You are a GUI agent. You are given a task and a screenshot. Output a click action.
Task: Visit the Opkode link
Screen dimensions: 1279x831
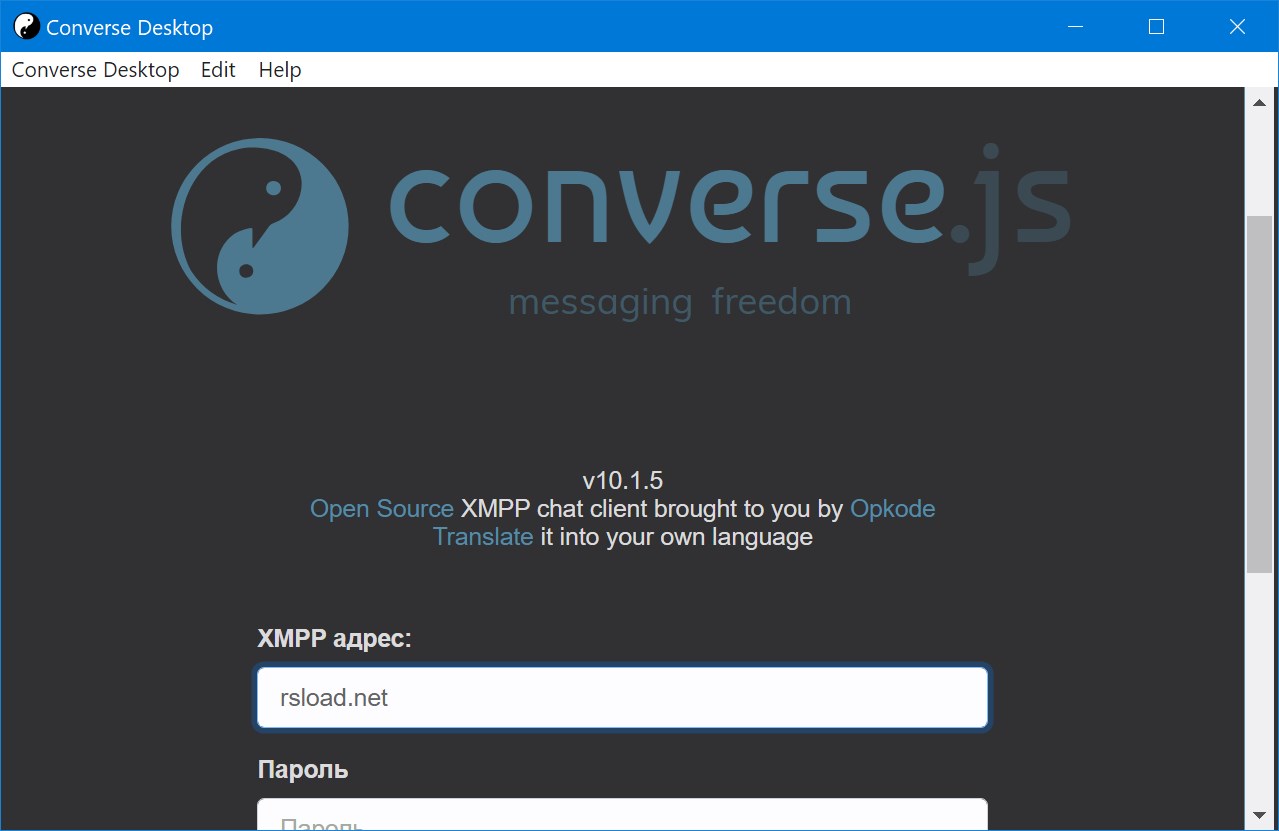click(x=892, y=508)
